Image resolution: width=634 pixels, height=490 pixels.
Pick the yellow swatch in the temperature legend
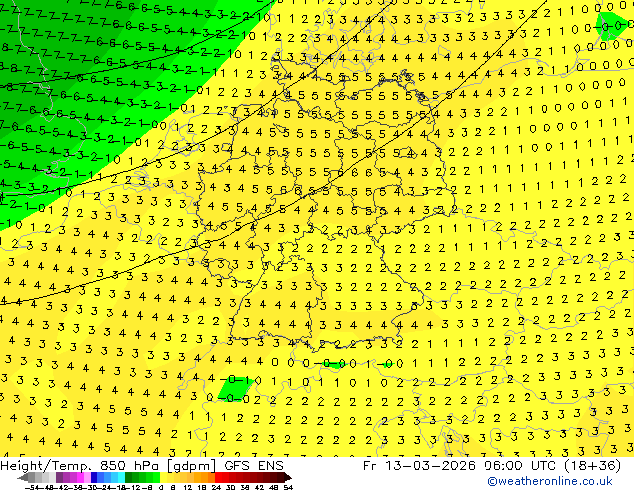(x=163, y=477)
